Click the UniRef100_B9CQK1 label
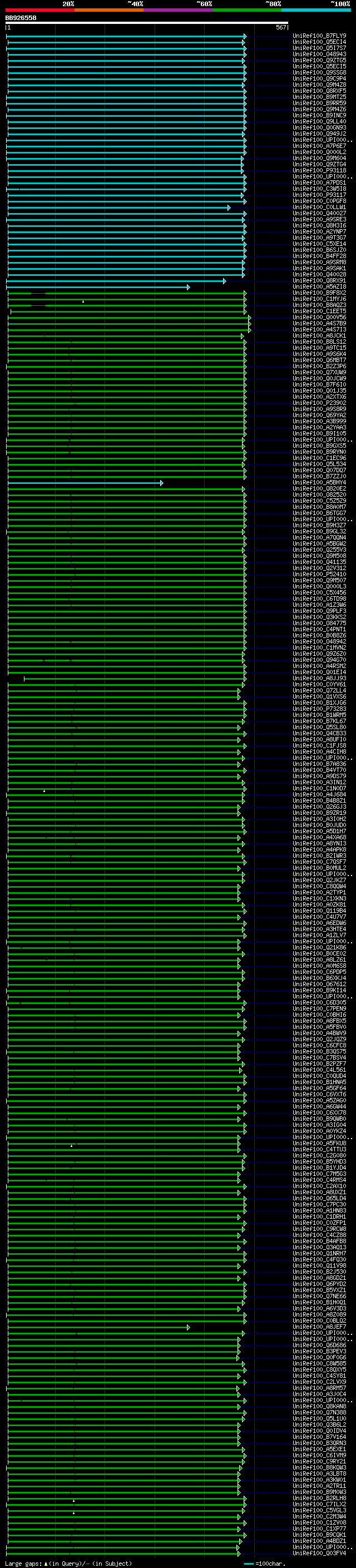356x1568 pixels. coord(319,1535)
